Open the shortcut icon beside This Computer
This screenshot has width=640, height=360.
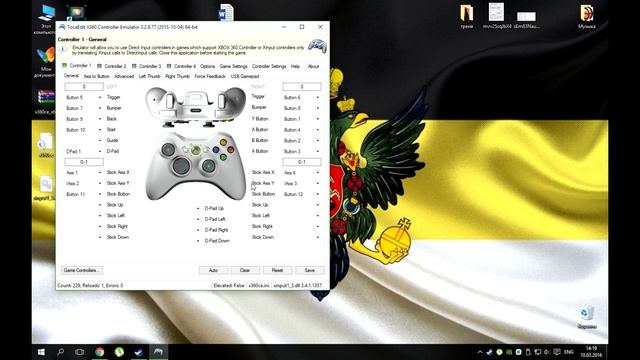click(x=76, y=13)
